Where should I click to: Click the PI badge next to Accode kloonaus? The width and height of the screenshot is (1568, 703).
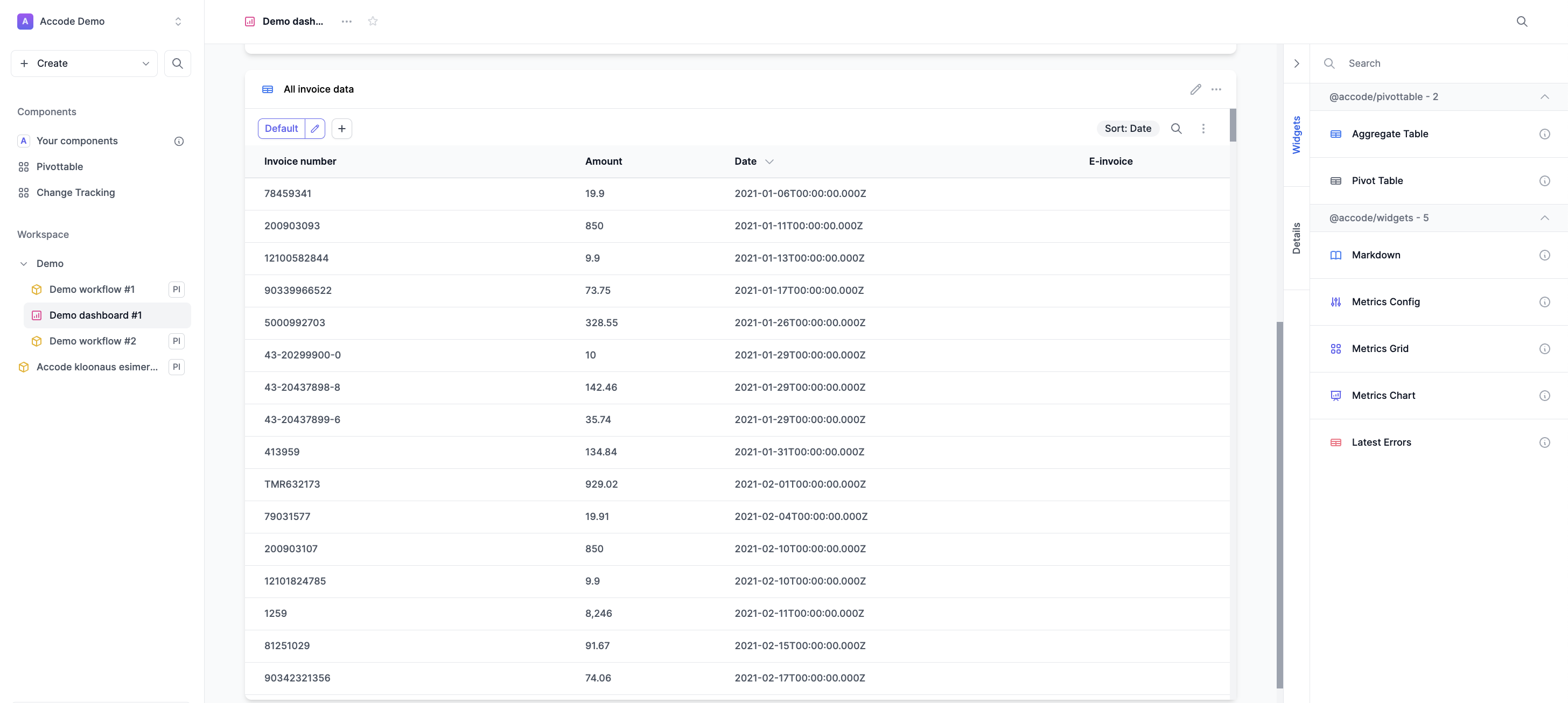click(177, 367)
